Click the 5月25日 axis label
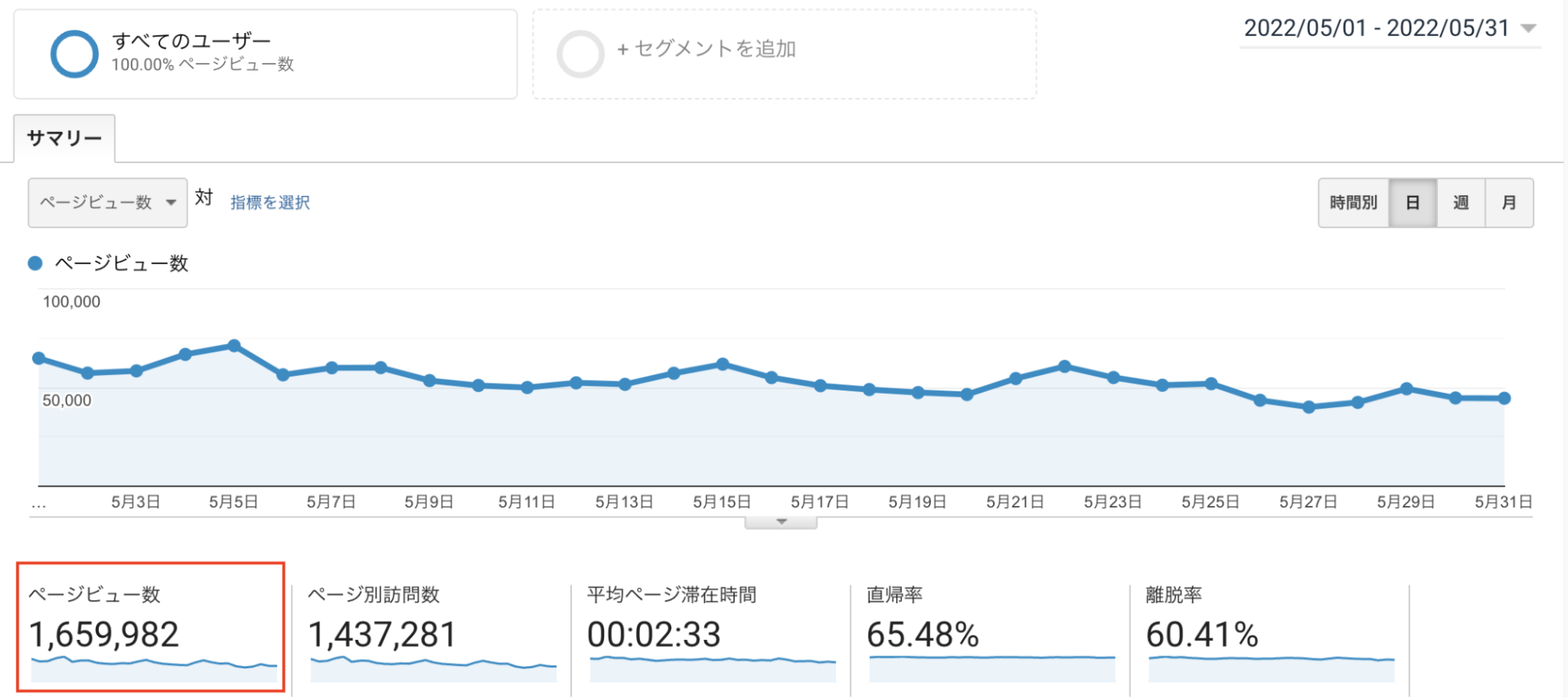The width and height of the screenshot is (1568, 698). click(x=1210, y=502)
